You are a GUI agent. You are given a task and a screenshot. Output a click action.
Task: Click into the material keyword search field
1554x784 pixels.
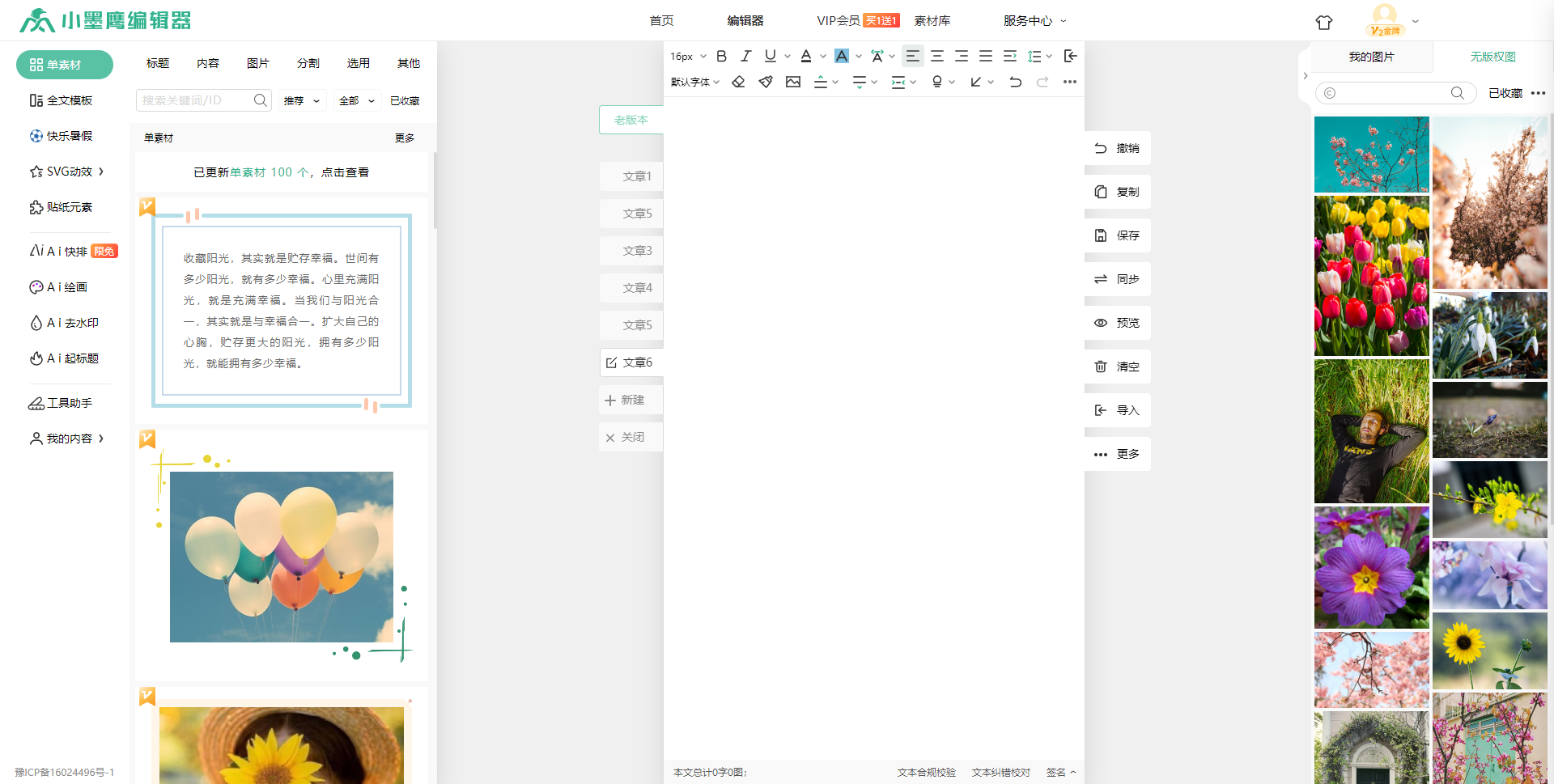(194, 100)
